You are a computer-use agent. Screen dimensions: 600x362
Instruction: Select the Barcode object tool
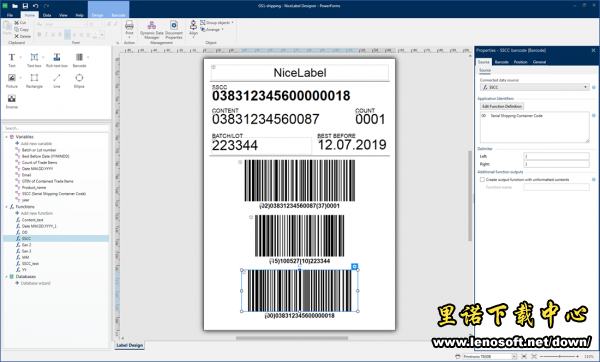(x=79, y=60)
